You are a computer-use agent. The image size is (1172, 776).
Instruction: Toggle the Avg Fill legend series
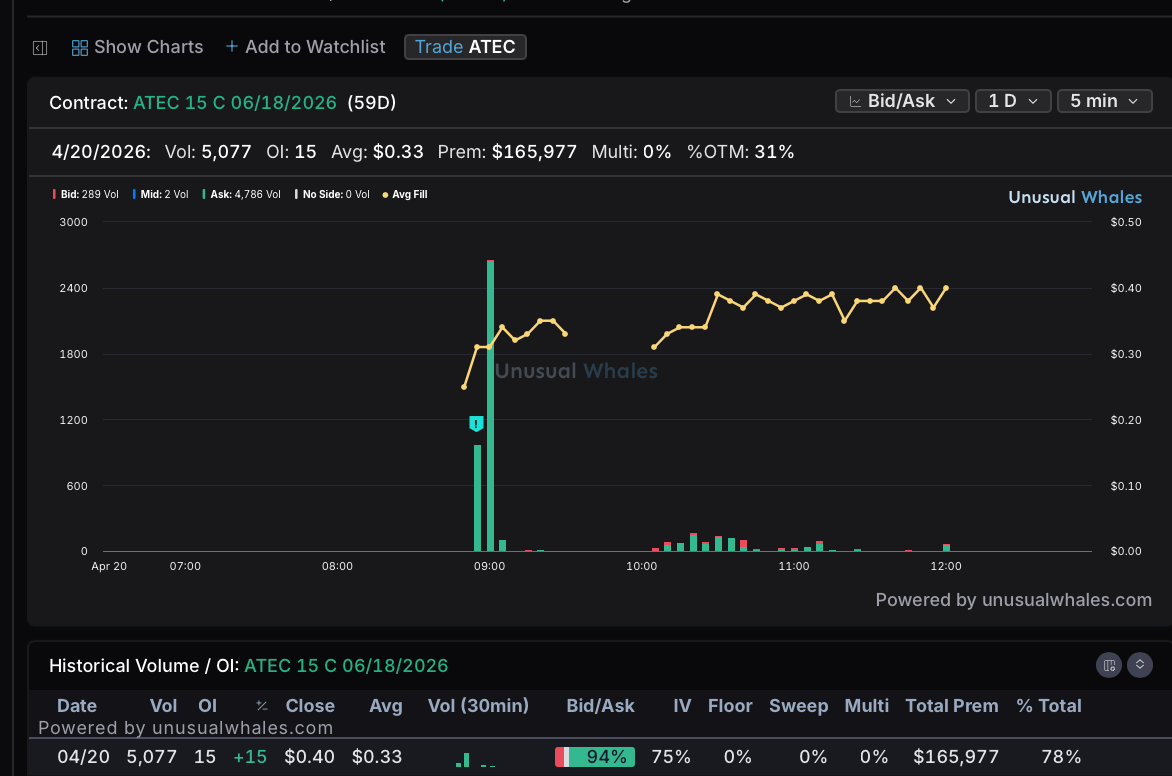pos(404,194)
